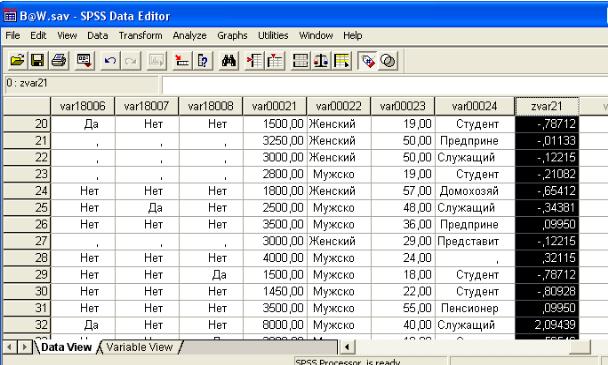
Task: Open the Edit menu
Action: coord(38,36)
